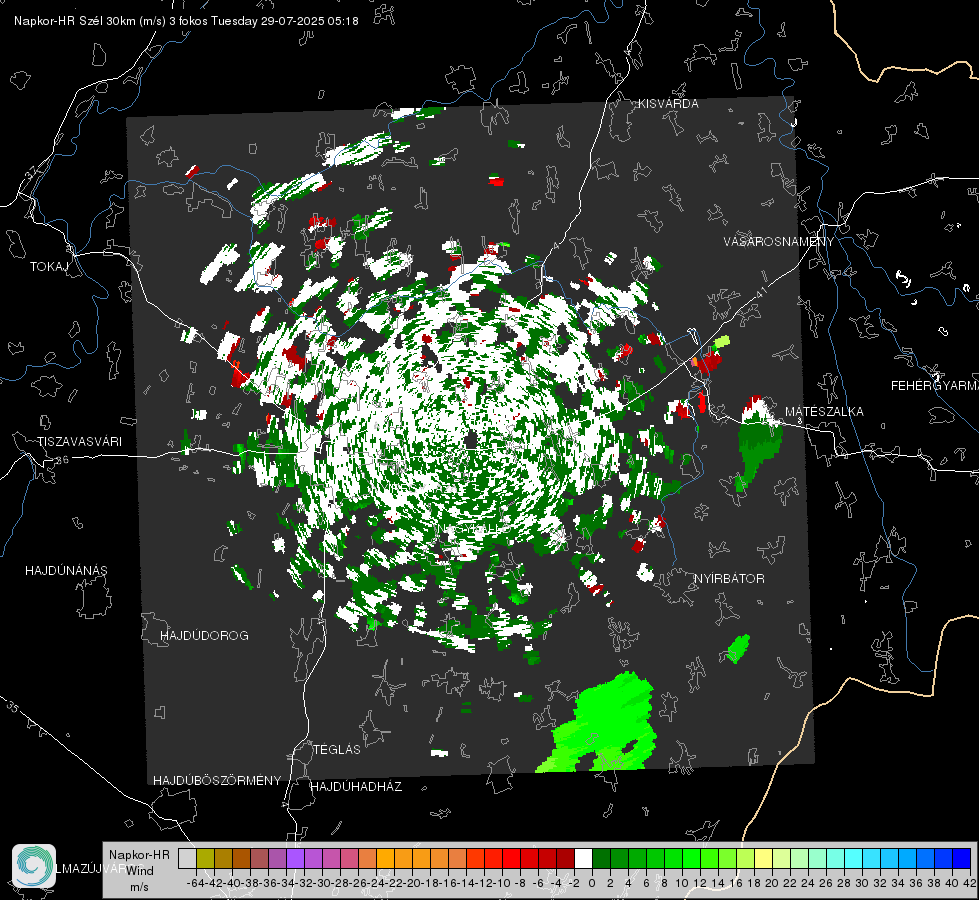Click road number 41 label
Screen dimensions: 979x900
[x=760, y=292]
